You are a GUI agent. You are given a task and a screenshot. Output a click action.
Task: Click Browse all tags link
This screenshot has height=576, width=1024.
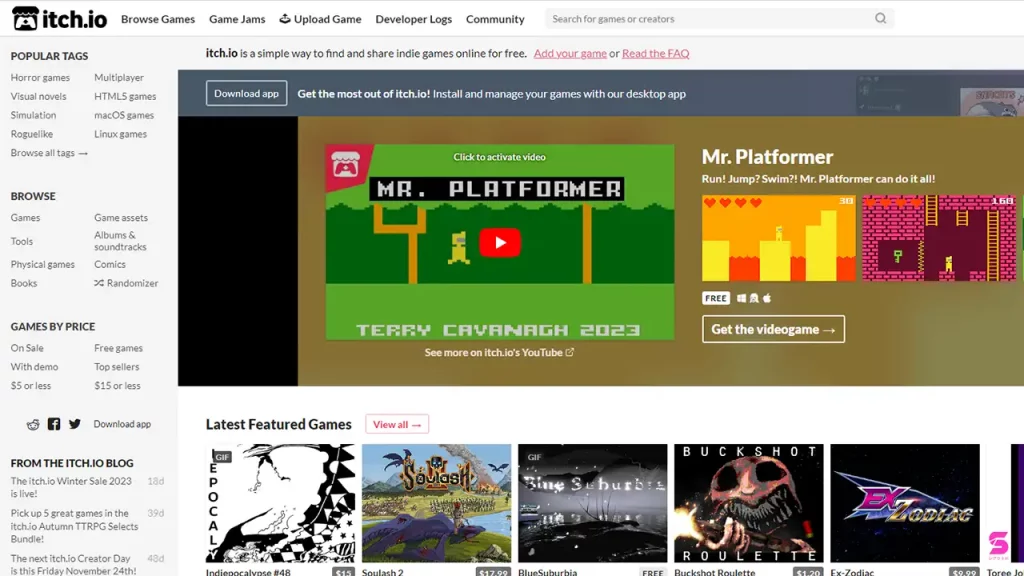[49, 153]
